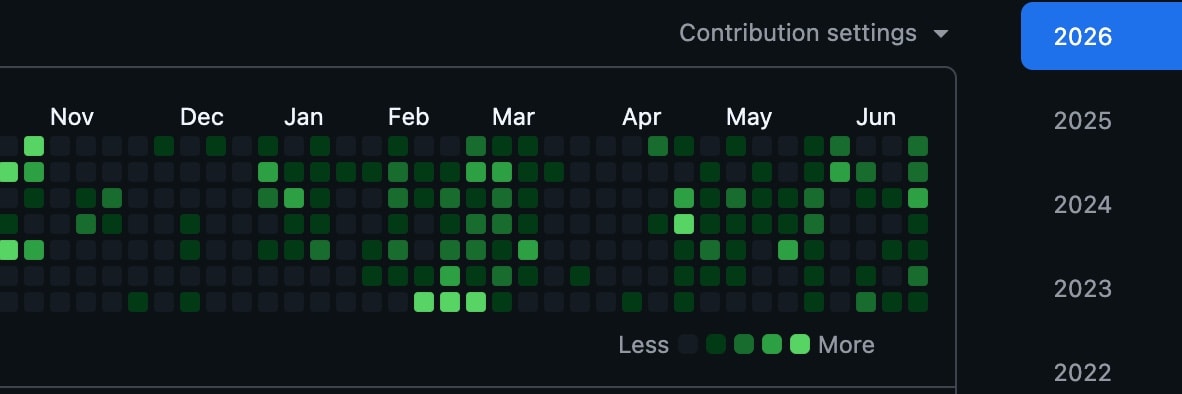Click the second legend swatch after Less
The height and width of the screenshot is (394, 1182).
(715, 344)
